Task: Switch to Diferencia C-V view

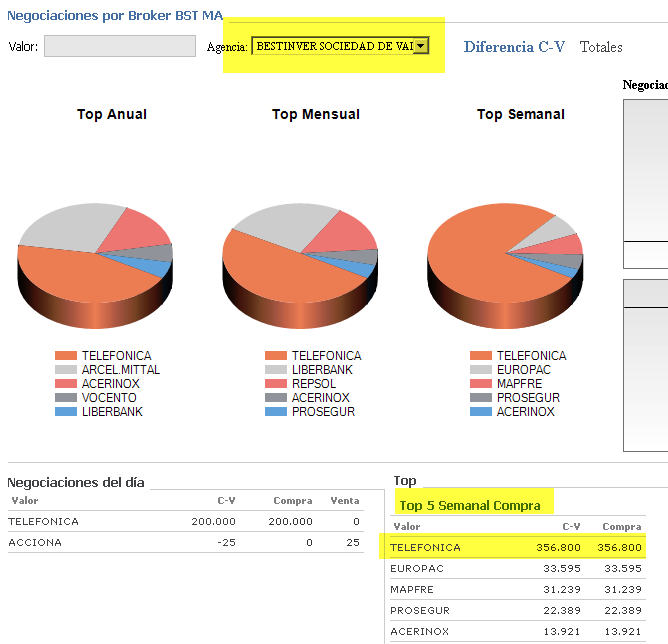Action: pyautogui.click(x=514, y=47)
